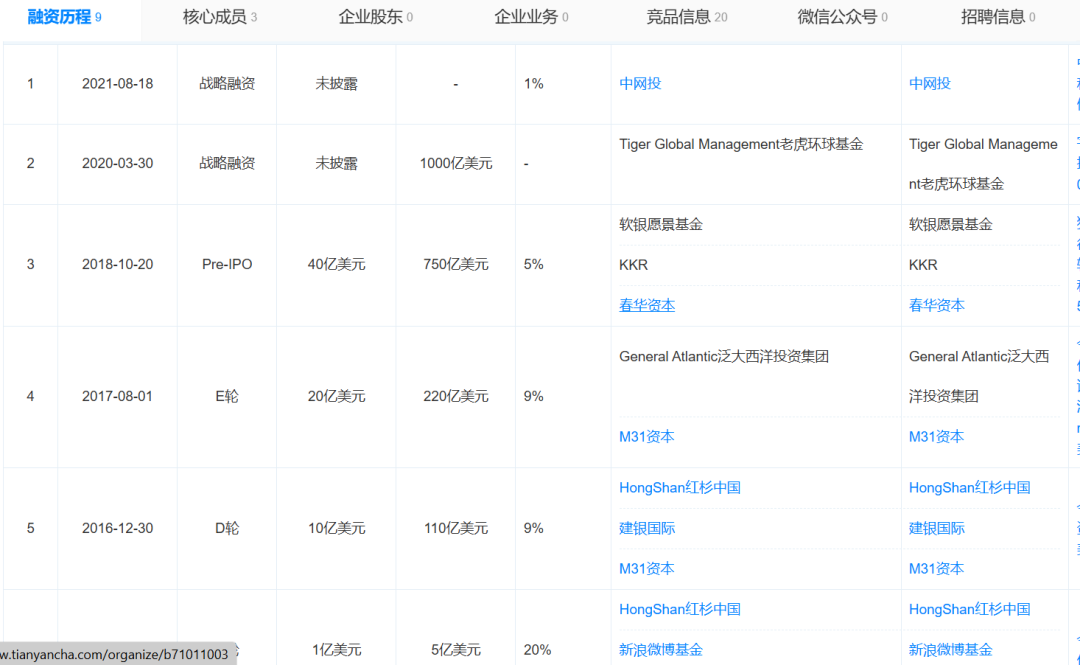Click the 5亿美元 valuation cell
The image size is (1080, 665).
pyautogui.click(x=456, y=649)
